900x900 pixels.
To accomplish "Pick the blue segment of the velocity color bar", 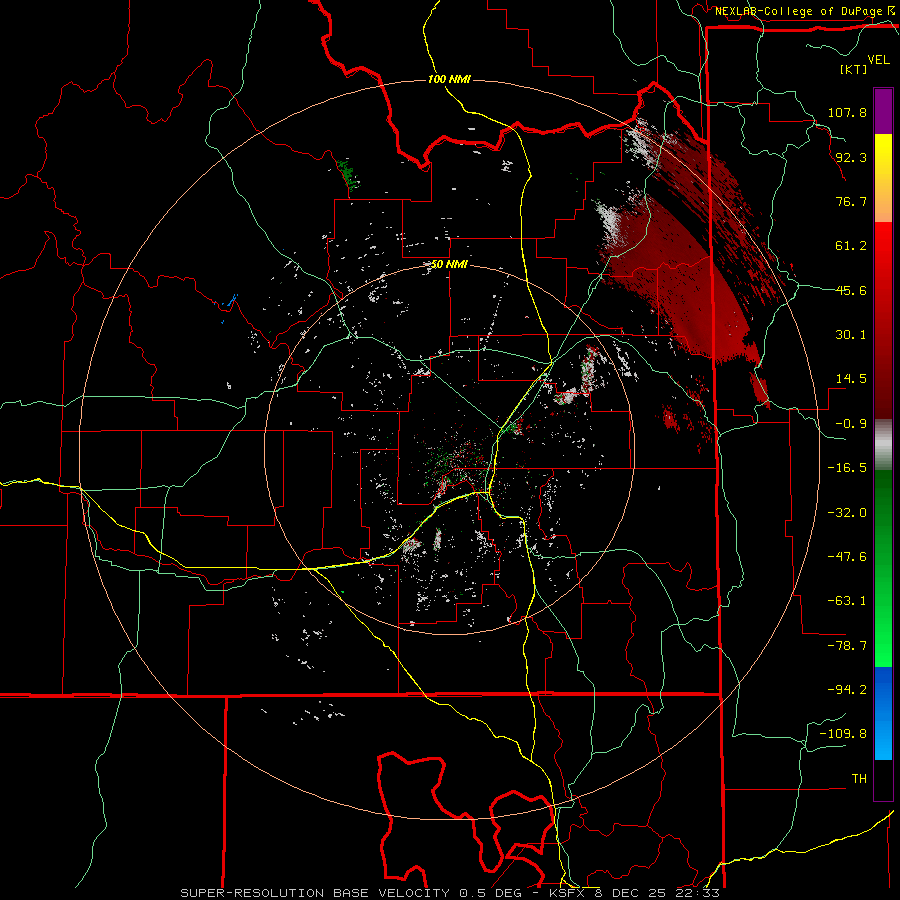I will coord(883,713).
